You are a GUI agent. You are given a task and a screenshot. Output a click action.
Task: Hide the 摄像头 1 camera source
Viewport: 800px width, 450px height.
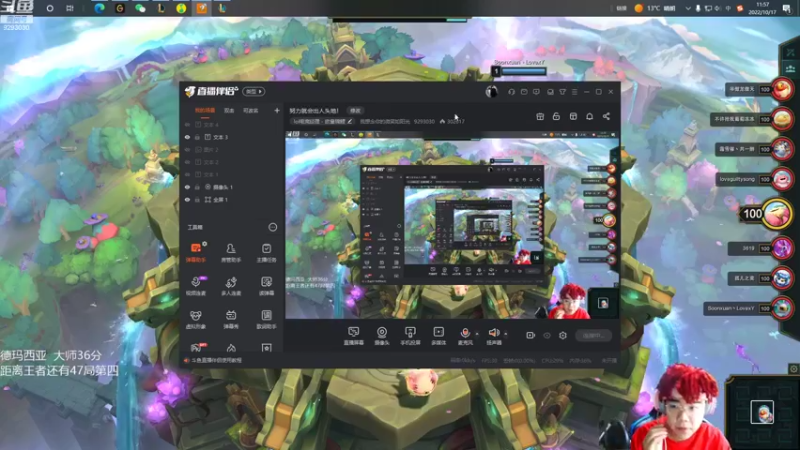click(x=187, y=187)
